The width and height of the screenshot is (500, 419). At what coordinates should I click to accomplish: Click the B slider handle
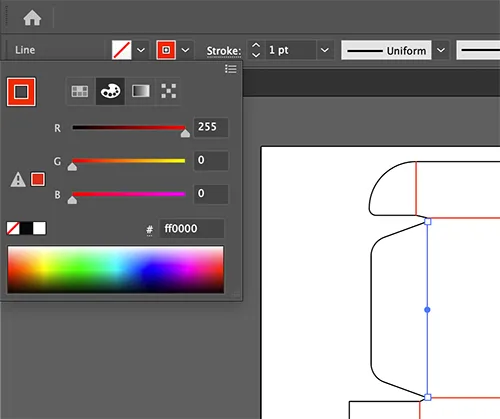click(x=72, y=200)
